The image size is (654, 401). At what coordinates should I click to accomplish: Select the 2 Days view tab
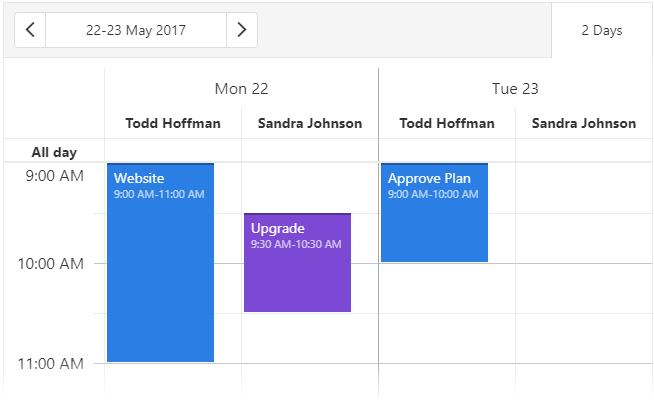[x=602, y=30]
